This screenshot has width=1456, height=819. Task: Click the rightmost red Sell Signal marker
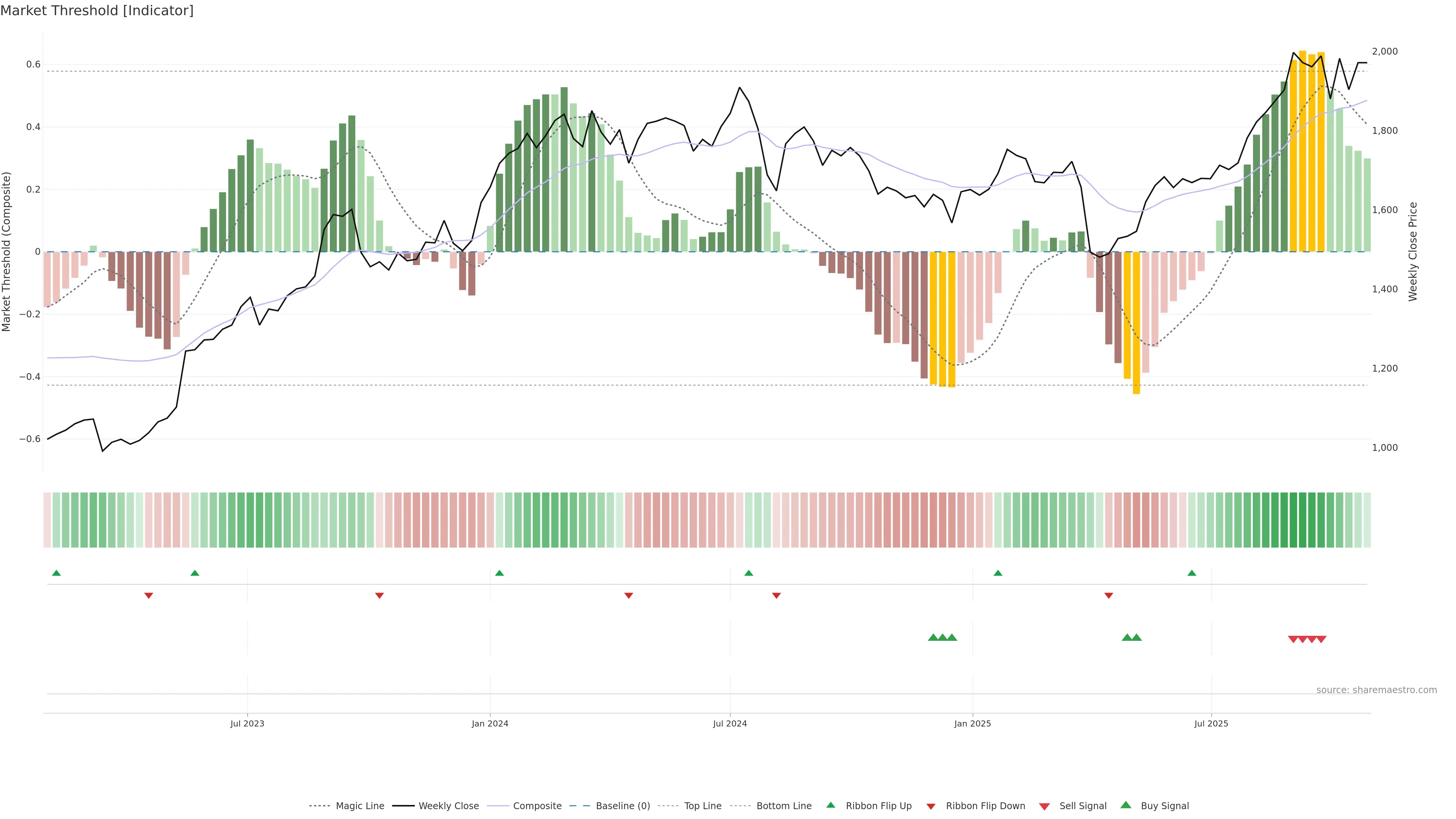click(1321, 639)
